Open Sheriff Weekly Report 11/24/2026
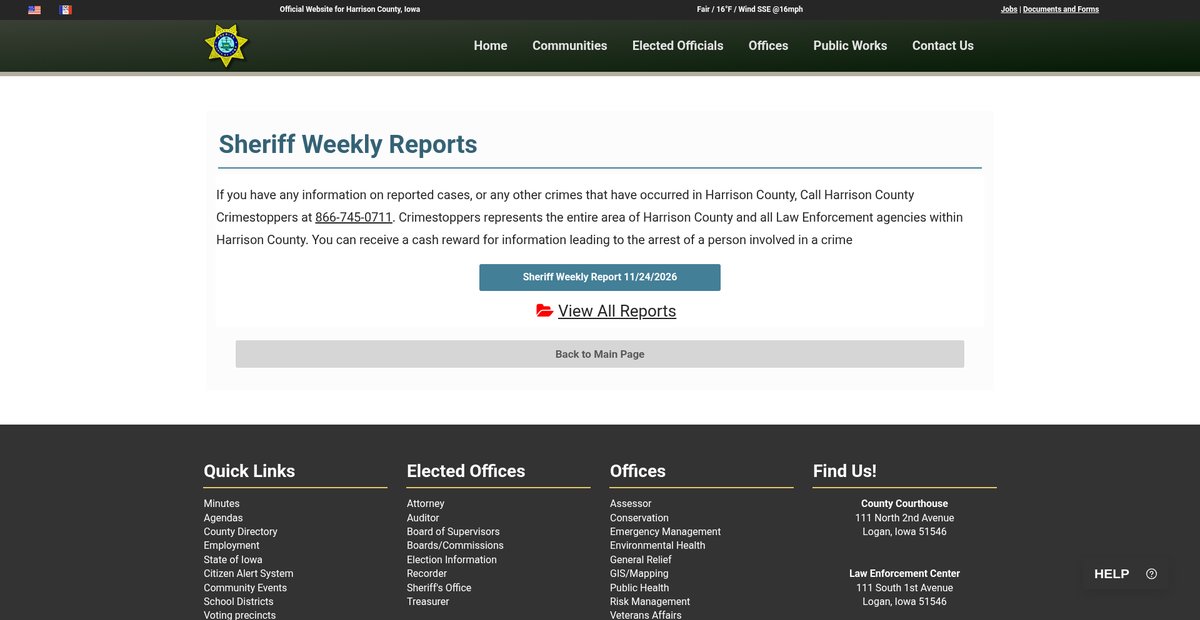This screenshot has height=620, width=1200. tap(599, 277)
